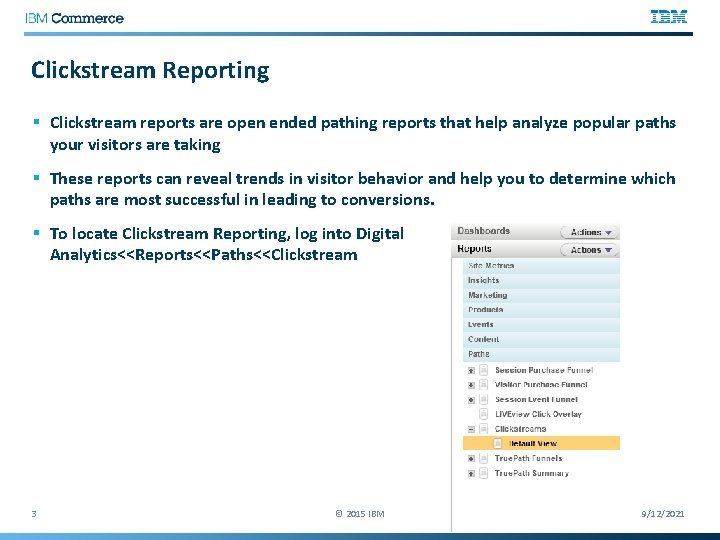This screenshot has width=720, height=540.
Task: Open the Visitor Purchase Funnel report
Action: [x=541, y=385]
